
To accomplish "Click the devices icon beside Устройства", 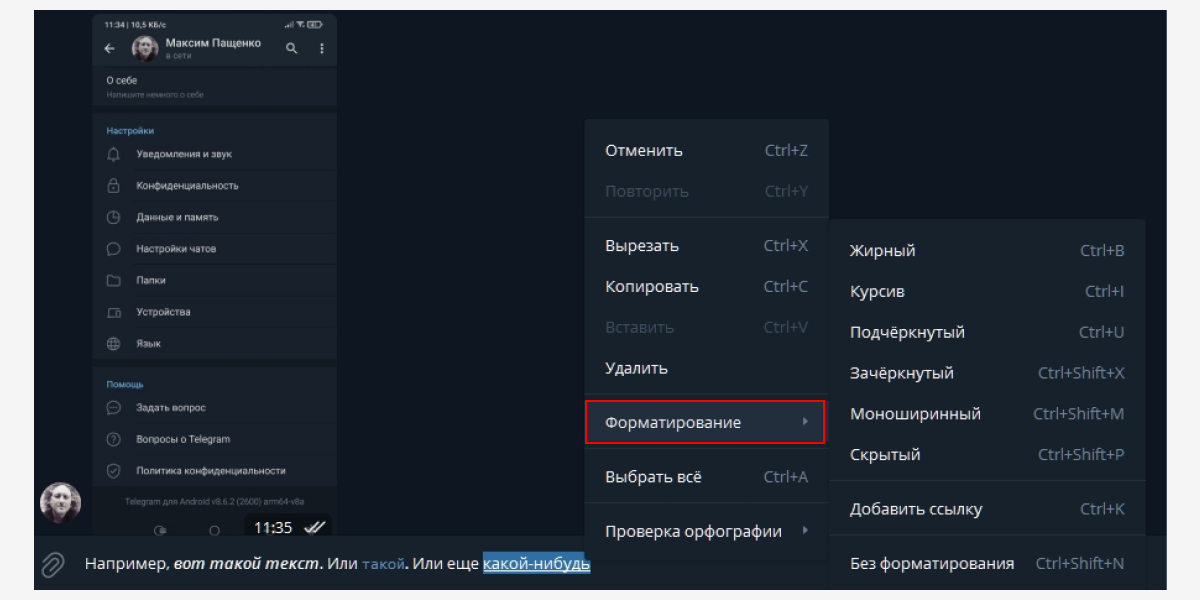I will point(114,312).
